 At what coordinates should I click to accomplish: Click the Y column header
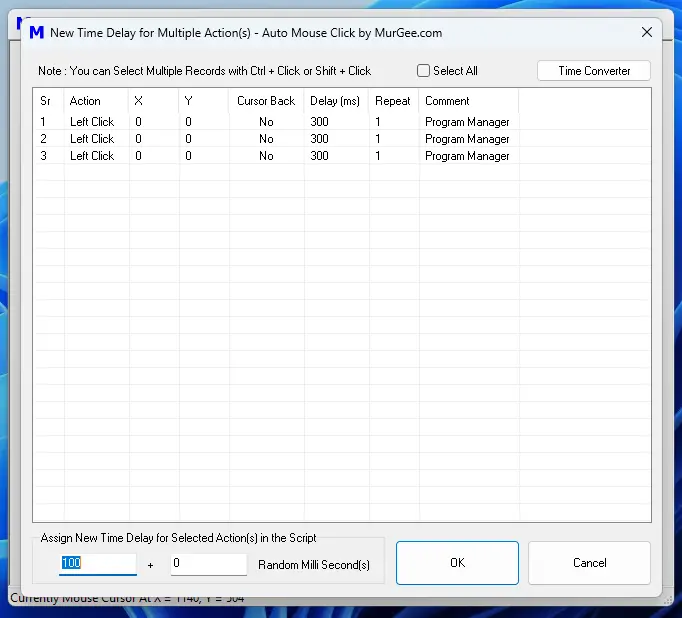204,101
